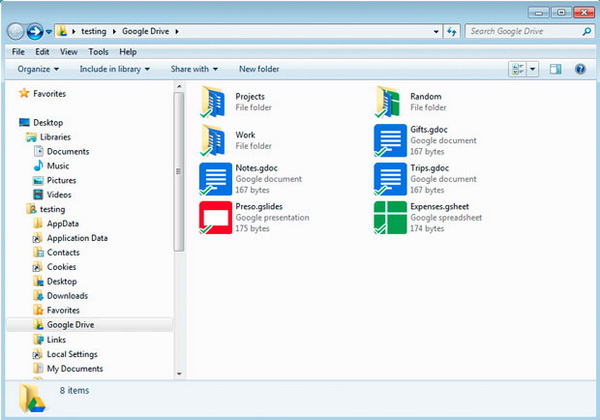Open the Organize dropdown
This screenshot has width=600, height=420.
(x=38, y=69)
